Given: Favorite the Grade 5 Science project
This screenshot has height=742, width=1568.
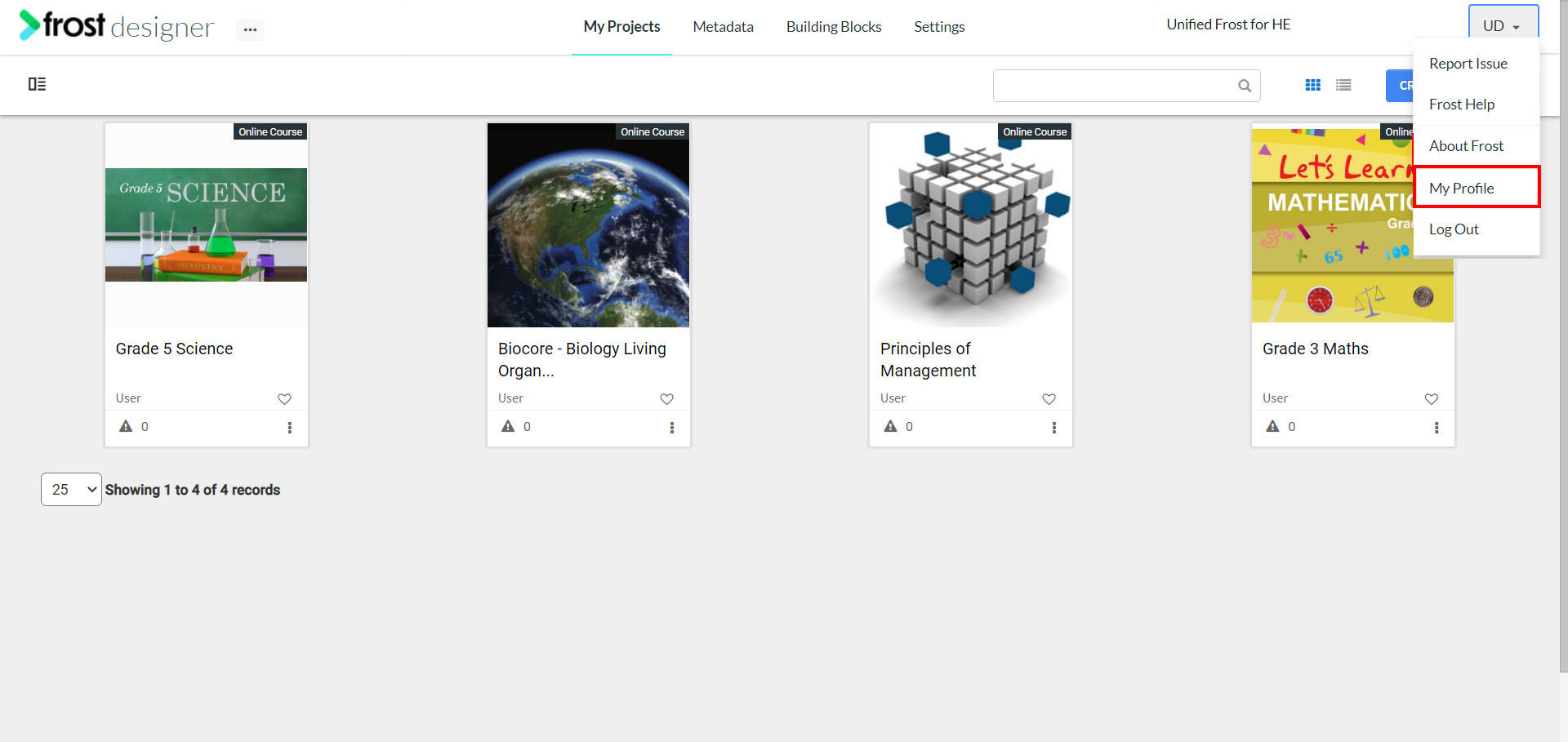Looking at the screenshot, I should pos(284,399).
